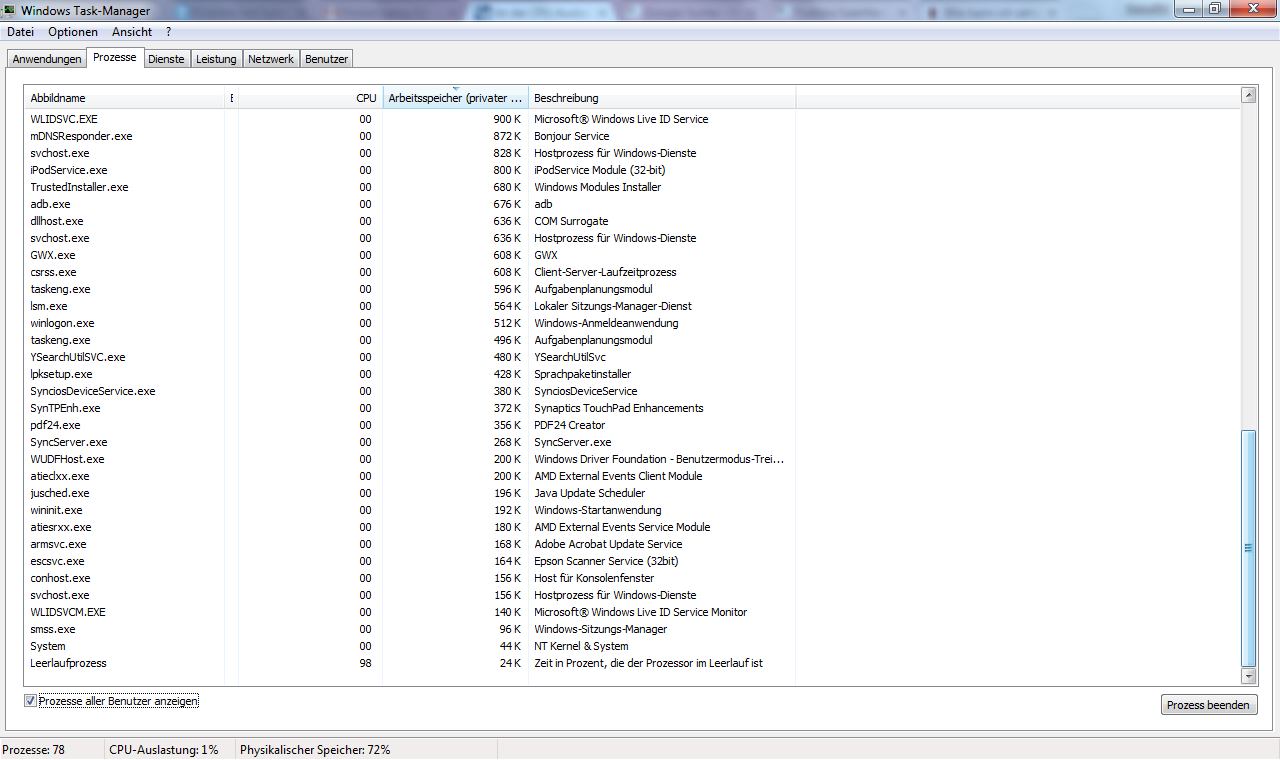The width and height of the screenshot is (1280, 760).
Task: Open the ? help menu
Action: (169, 32)
